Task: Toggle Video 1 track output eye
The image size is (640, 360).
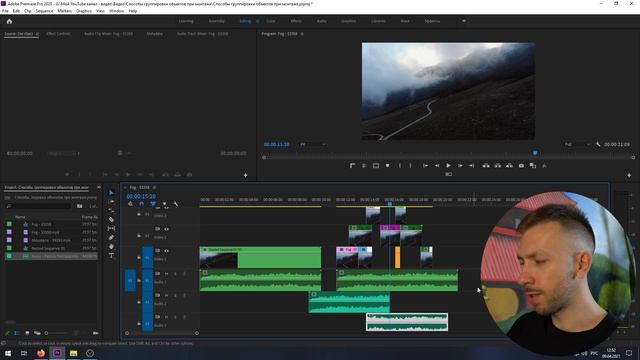Action: coord(166,251)
